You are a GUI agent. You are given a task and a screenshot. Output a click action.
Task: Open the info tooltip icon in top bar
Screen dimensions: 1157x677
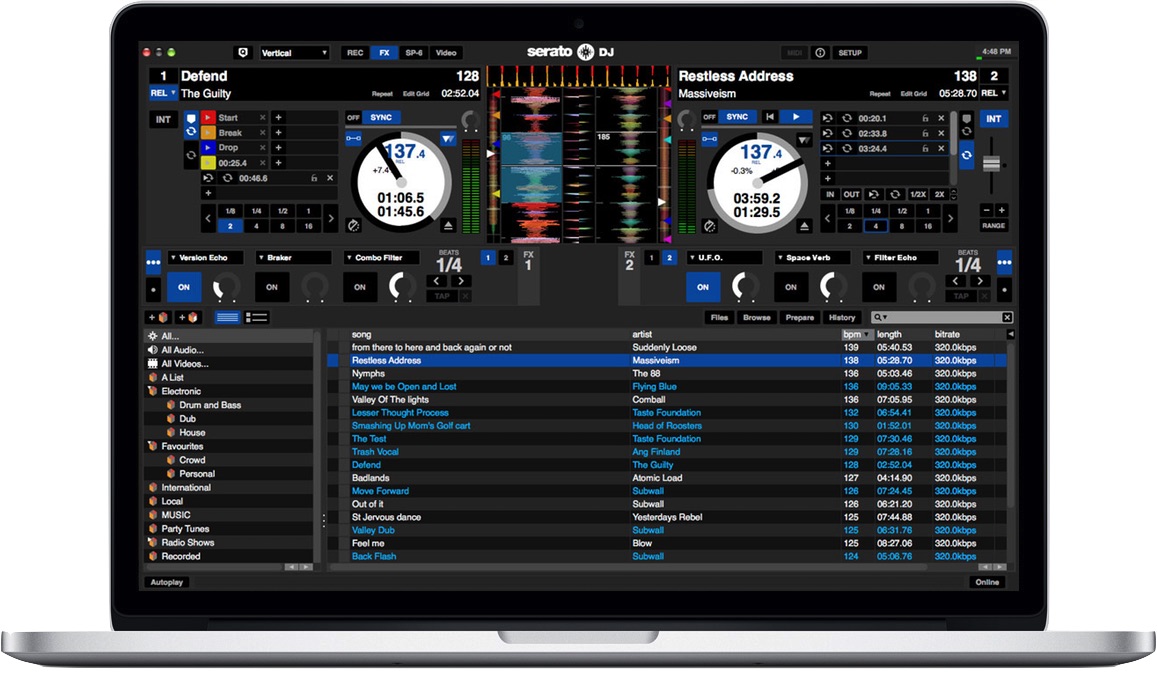(820, 52)
